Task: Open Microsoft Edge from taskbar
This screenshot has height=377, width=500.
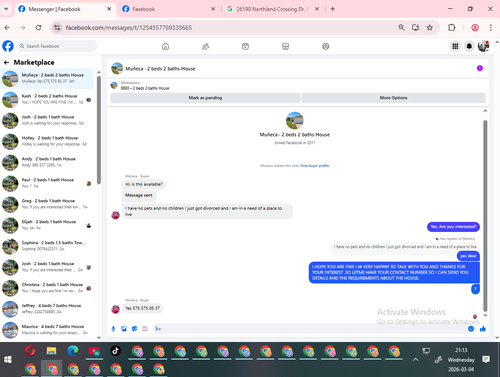Action: point(73,351)
